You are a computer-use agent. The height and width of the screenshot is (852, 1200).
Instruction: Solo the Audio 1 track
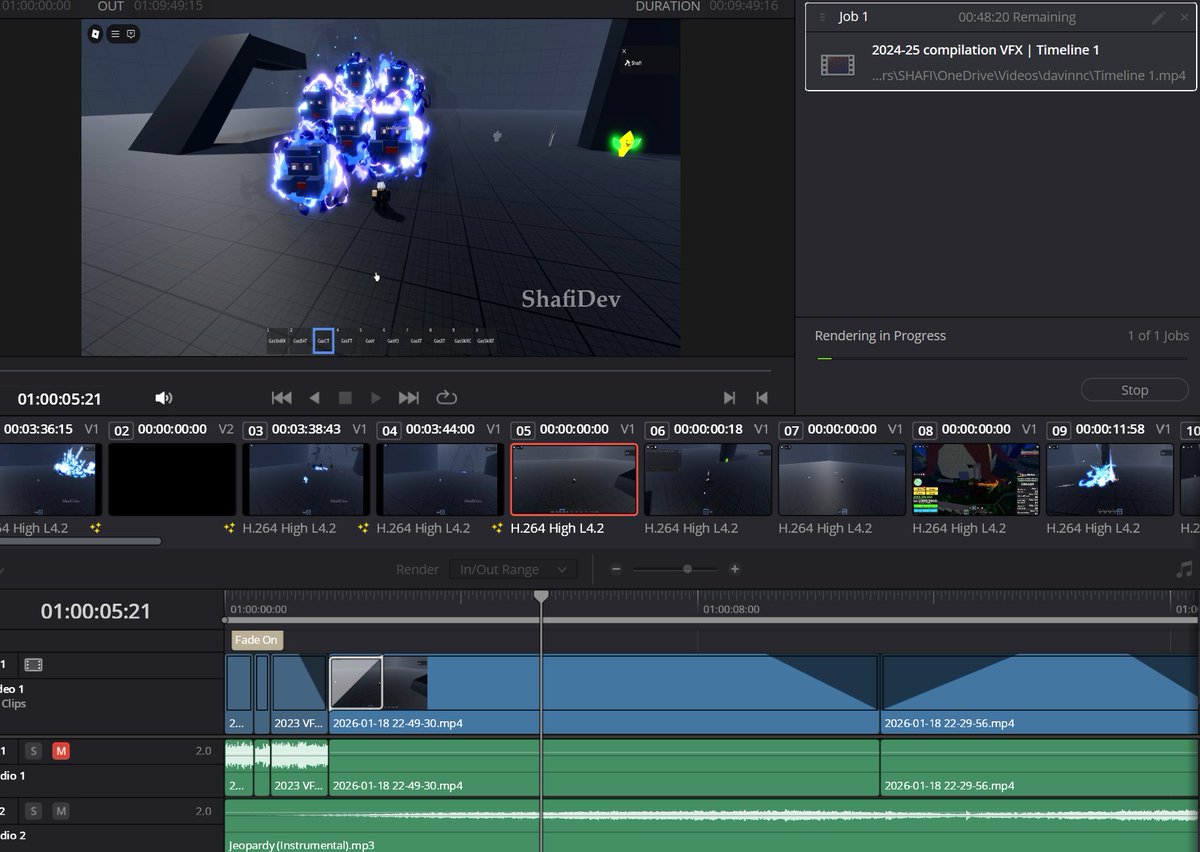click(33, 751)
